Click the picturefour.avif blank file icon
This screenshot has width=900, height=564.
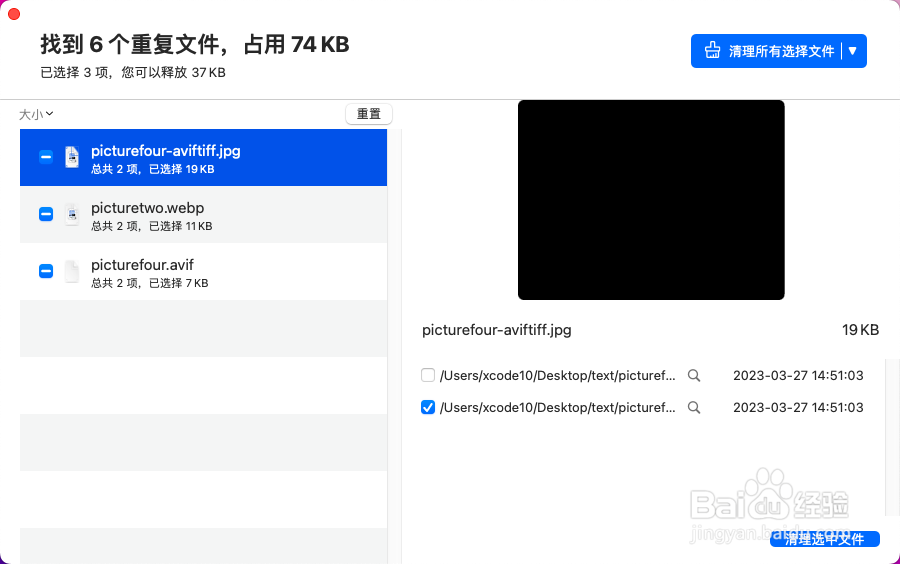(72, 271)
